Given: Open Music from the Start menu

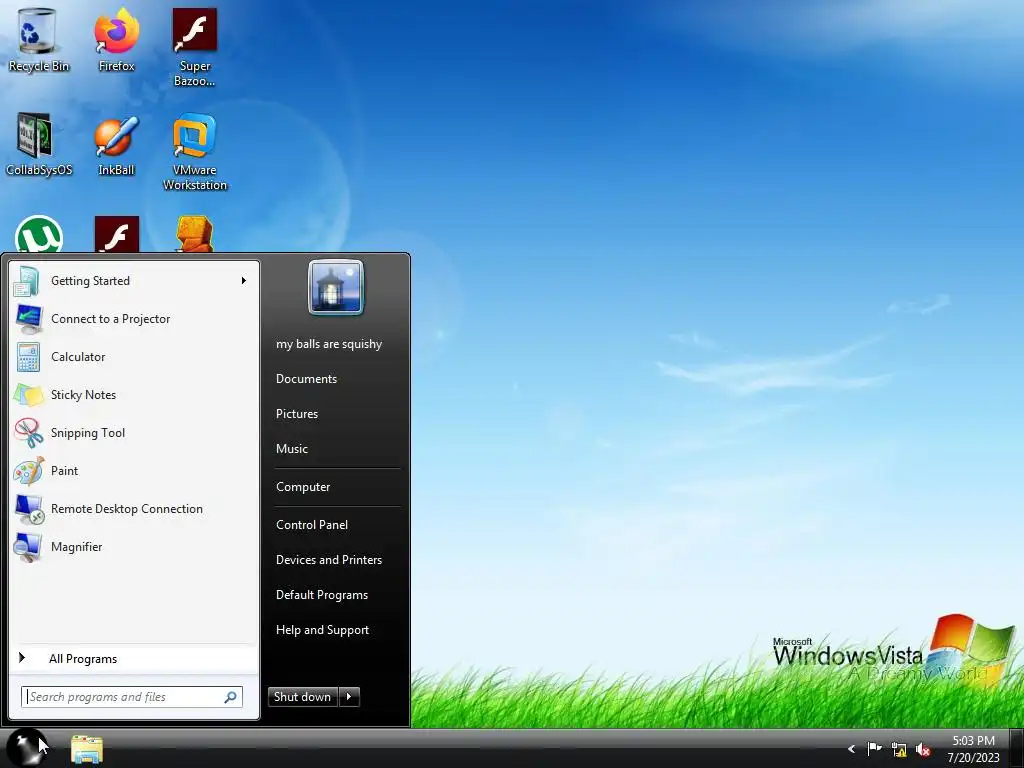Looking at the screenshot, I should [292, 449].
